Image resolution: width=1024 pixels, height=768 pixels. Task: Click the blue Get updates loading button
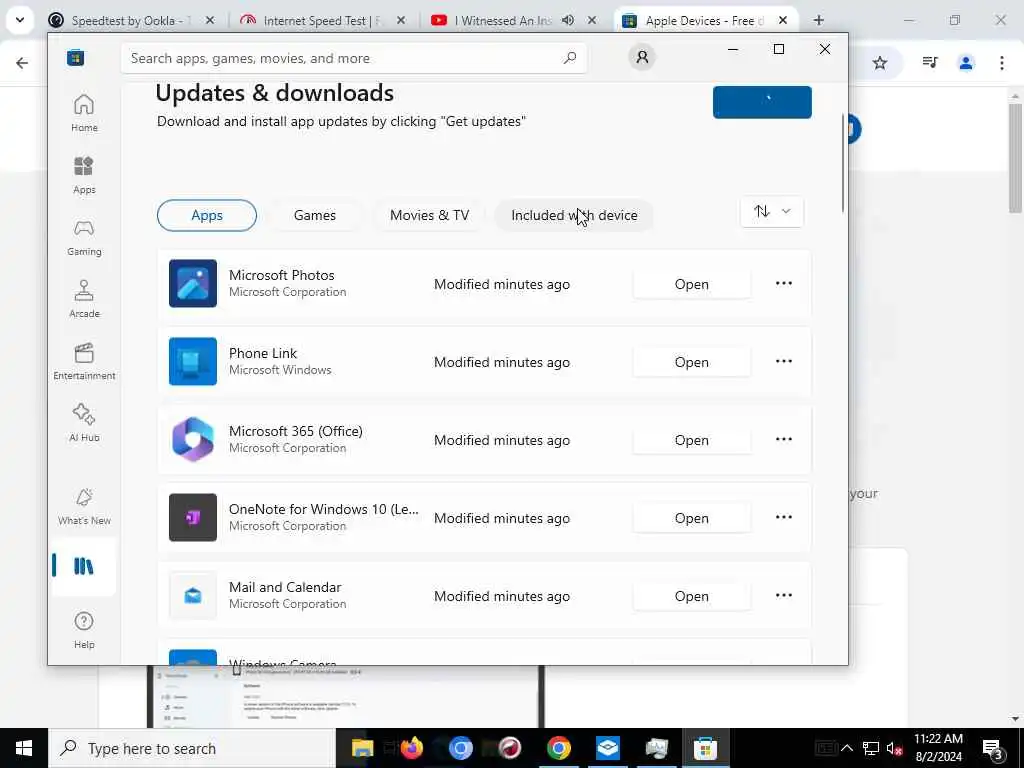(x=762, y=102)
